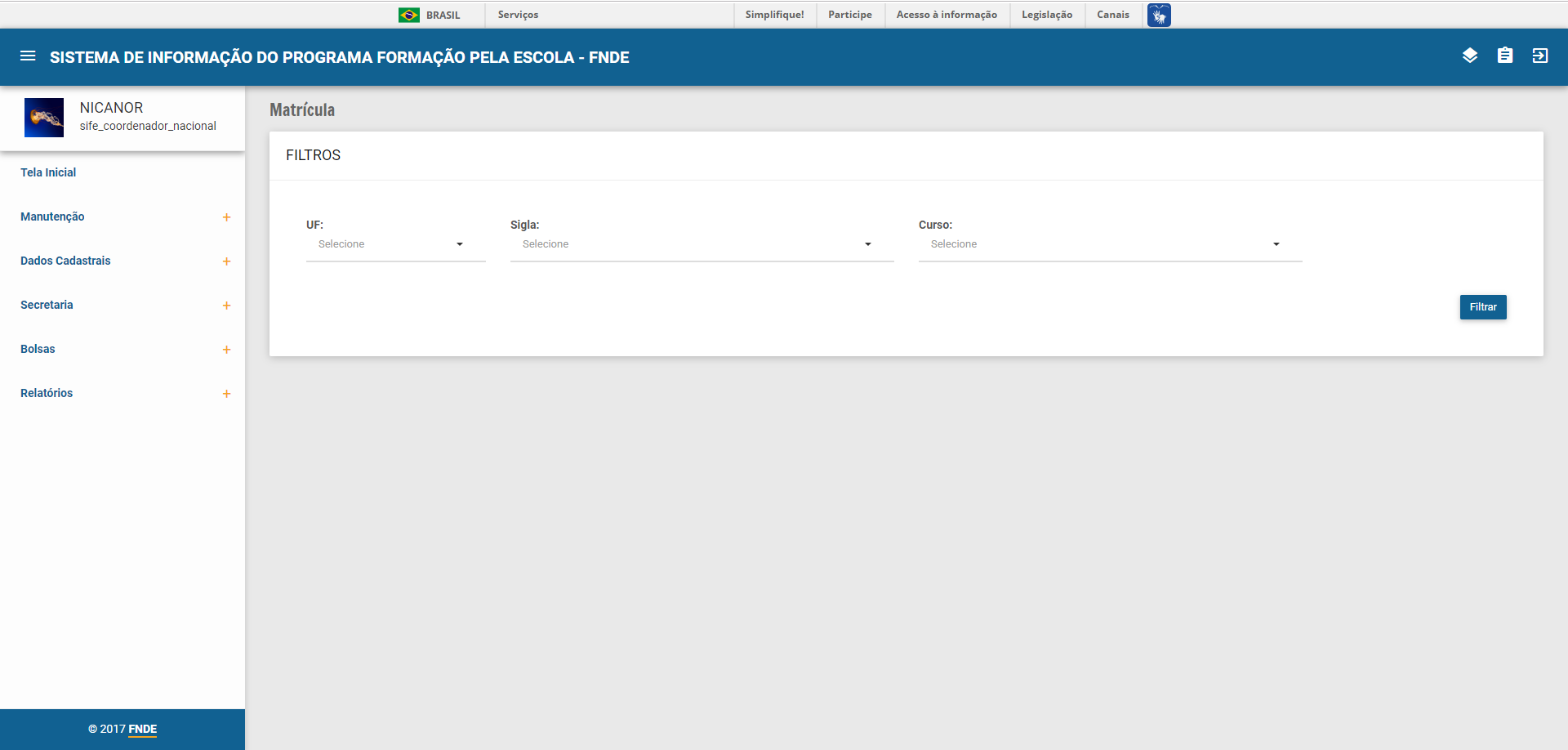This screenshot has height=750, width=1568.
Task: Expand Dados Cadastrais with its plus icon
Action: pyautogui.click(x=226, y=261)
